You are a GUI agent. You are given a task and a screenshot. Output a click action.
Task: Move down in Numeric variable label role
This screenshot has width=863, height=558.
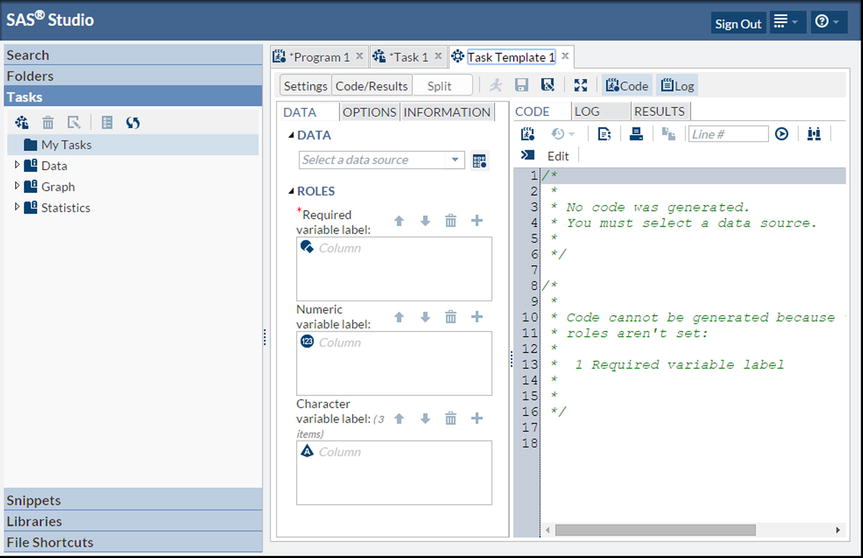point(425,316)
